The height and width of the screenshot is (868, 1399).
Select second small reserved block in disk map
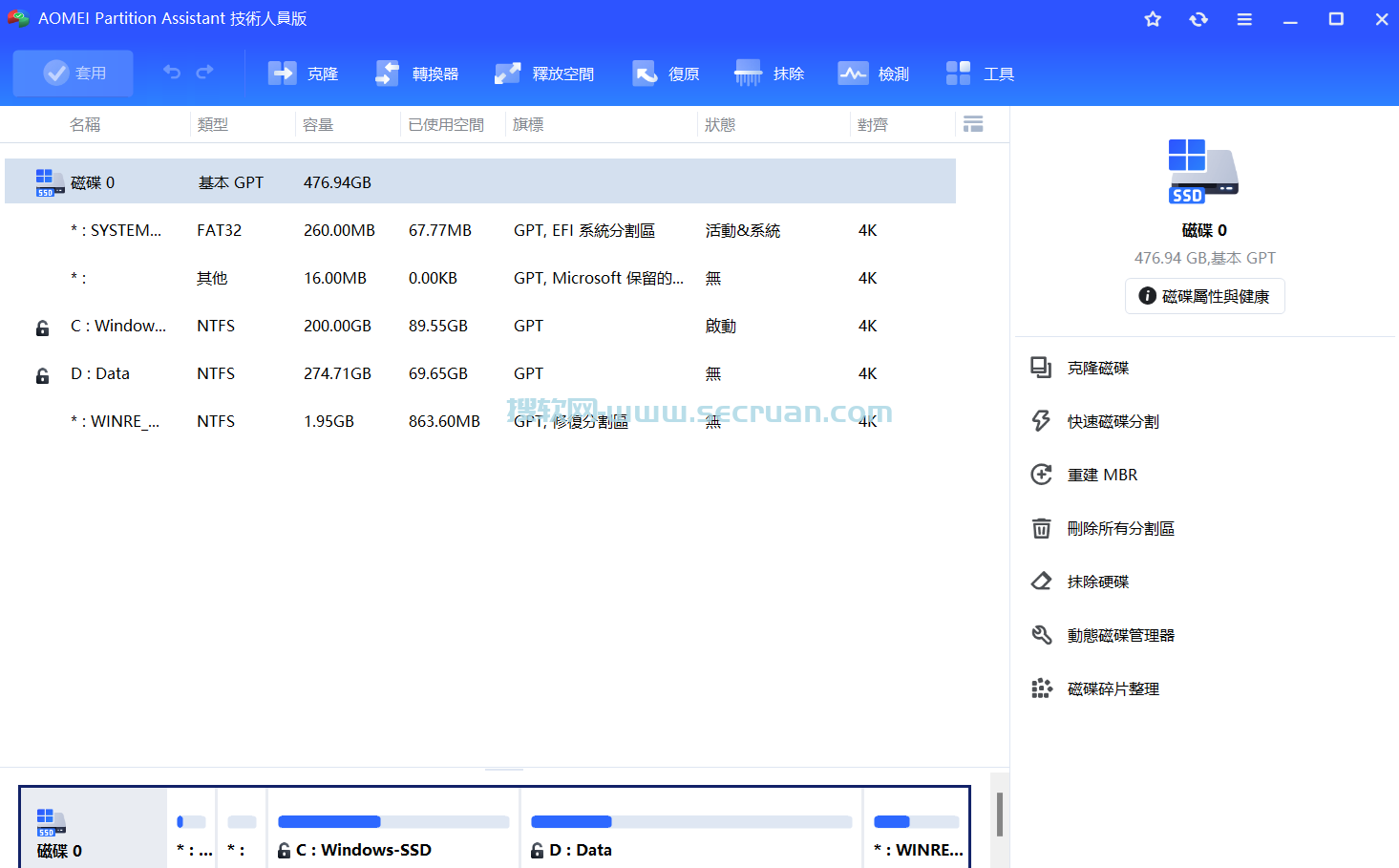pyautogui.click(x=243, y=828)
